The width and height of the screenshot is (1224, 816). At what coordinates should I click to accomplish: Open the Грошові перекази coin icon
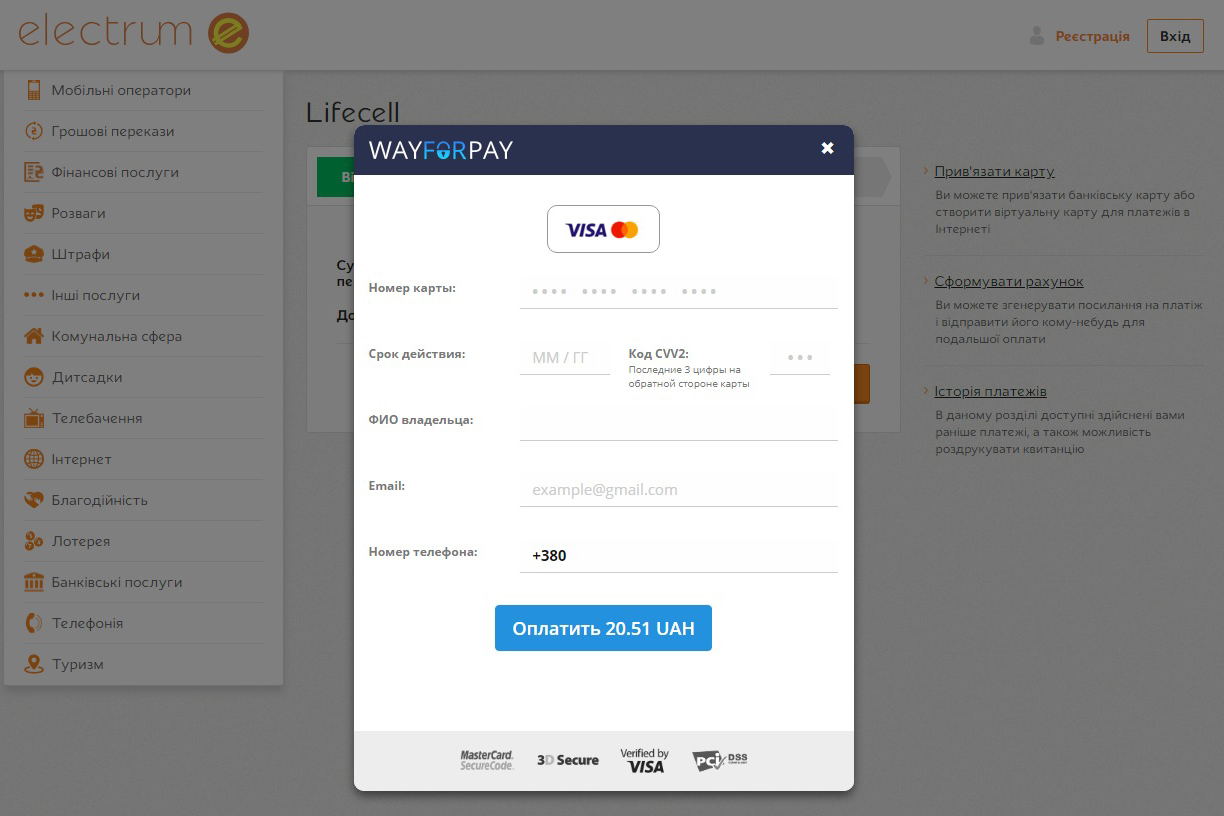34,131
